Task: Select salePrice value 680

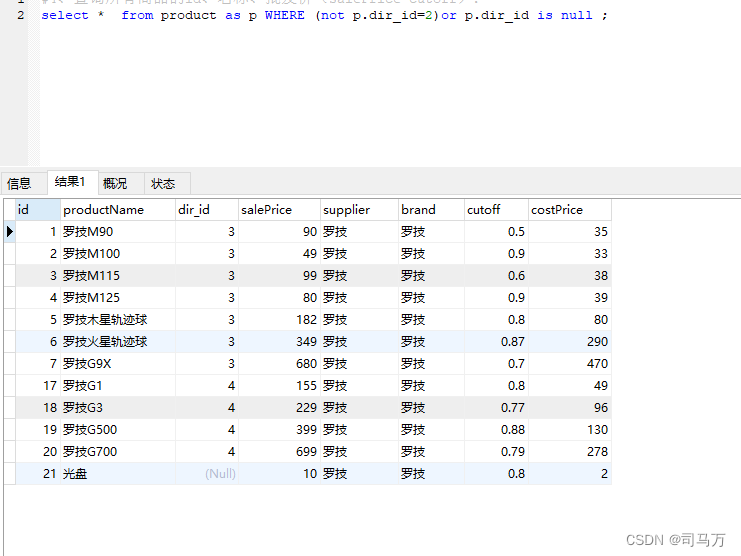Action: [x=279, y=364]
